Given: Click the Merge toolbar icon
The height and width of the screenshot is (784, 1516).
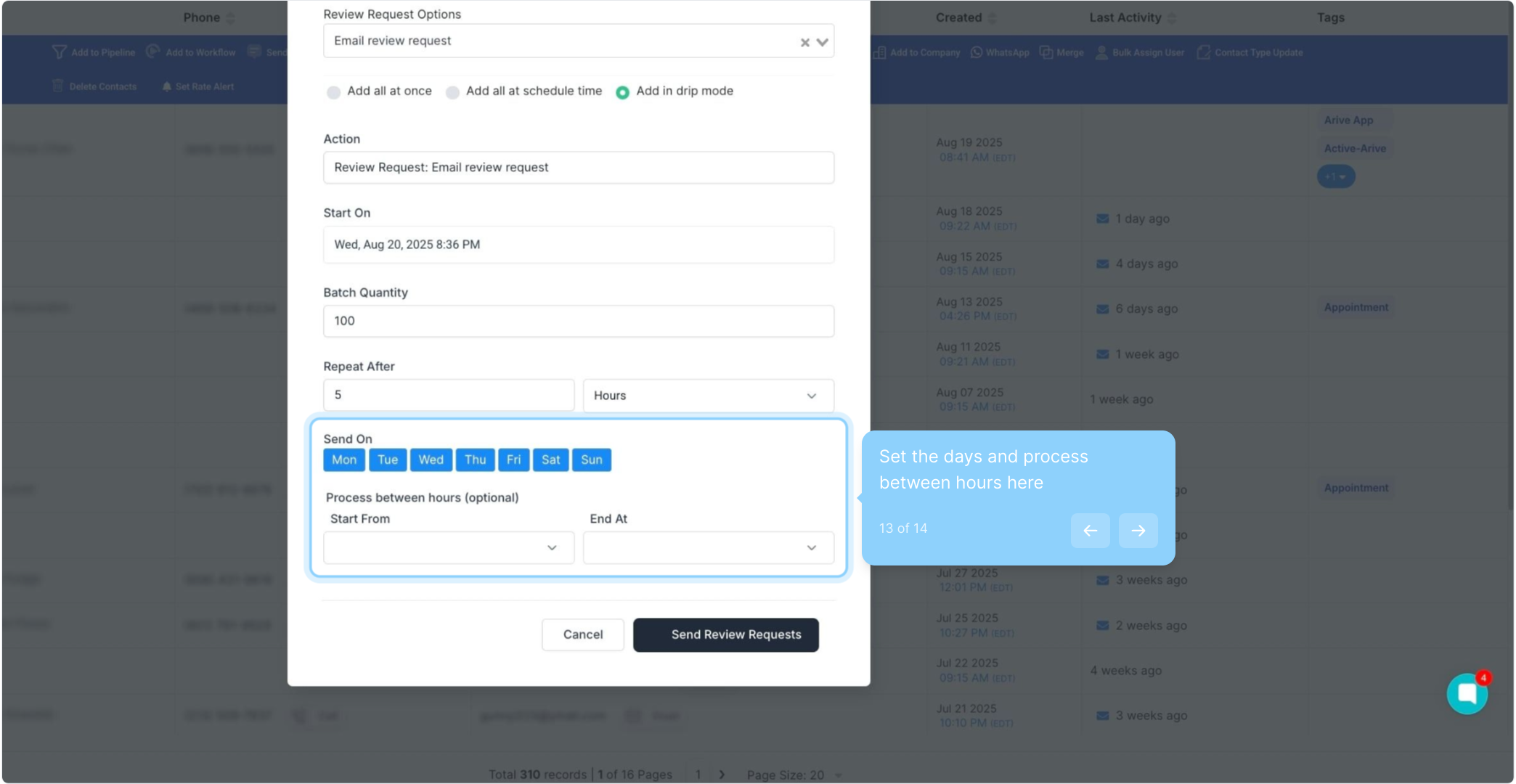Looking at the screenshot, I should (1046, 52).
